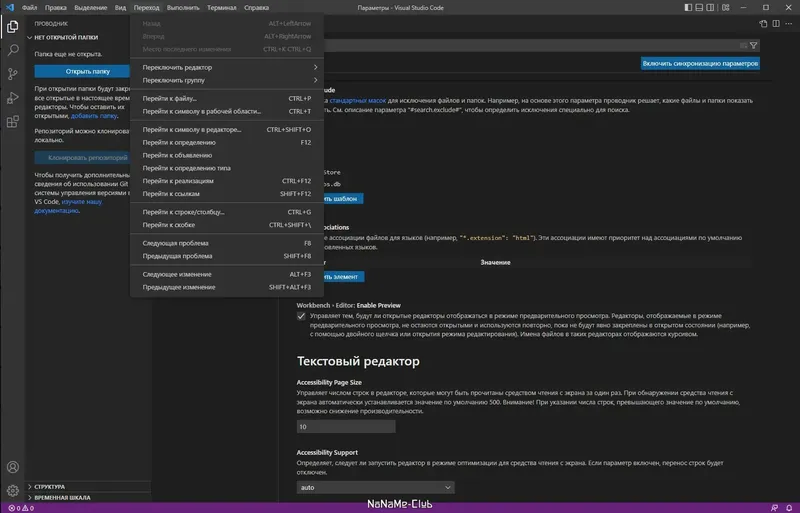Toggle Workbench Editor Enable Preview checkbox
The width and height of the screenshot is (800, 513).
(301, 316)
